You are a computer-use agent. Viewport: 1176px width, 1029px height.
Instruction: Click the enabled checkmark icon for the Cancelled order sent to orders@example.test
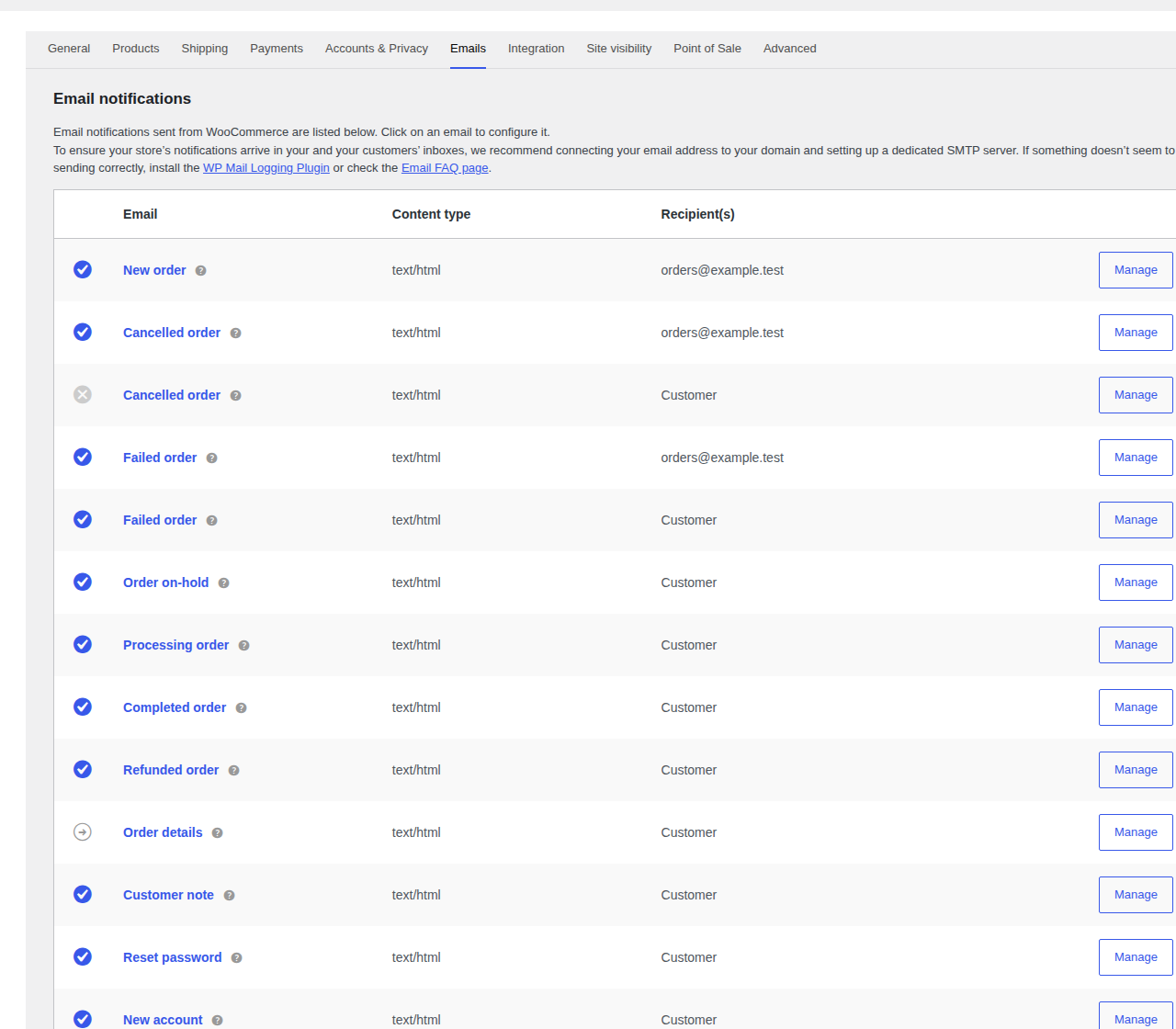click(x=83, y=332)
